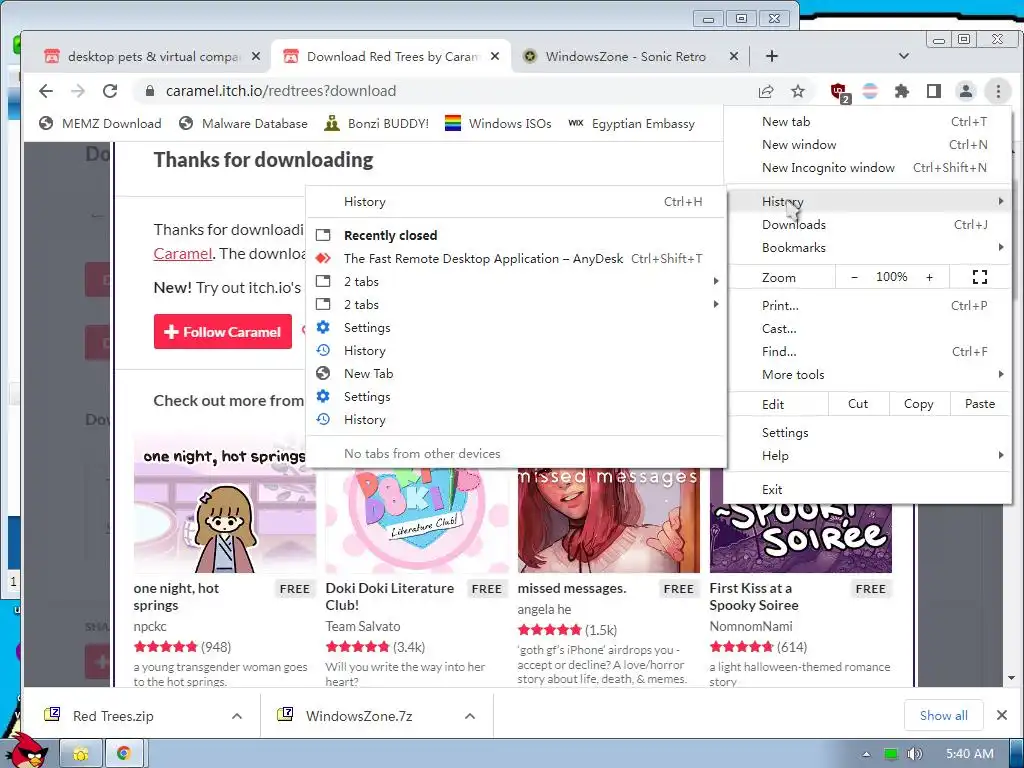Image resolution: width=1024 pixels, height=768 pixels.
Task: Expand the first '2 tabs' submenu
Action: pos(516,281)
